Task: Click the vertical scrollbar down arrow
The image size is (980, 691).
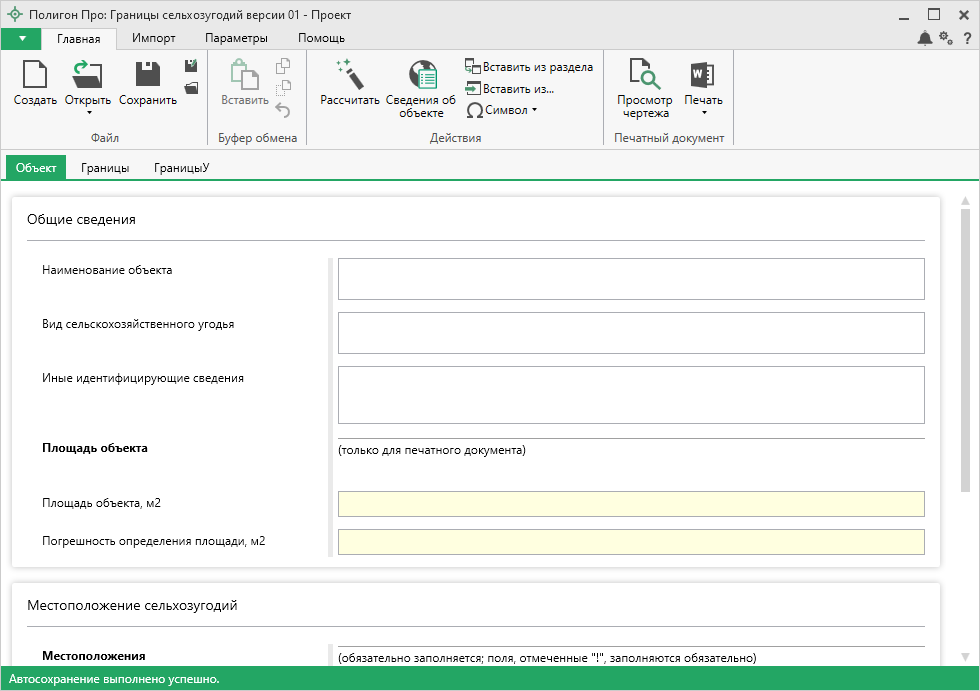Action: click(x=965, y=656)
